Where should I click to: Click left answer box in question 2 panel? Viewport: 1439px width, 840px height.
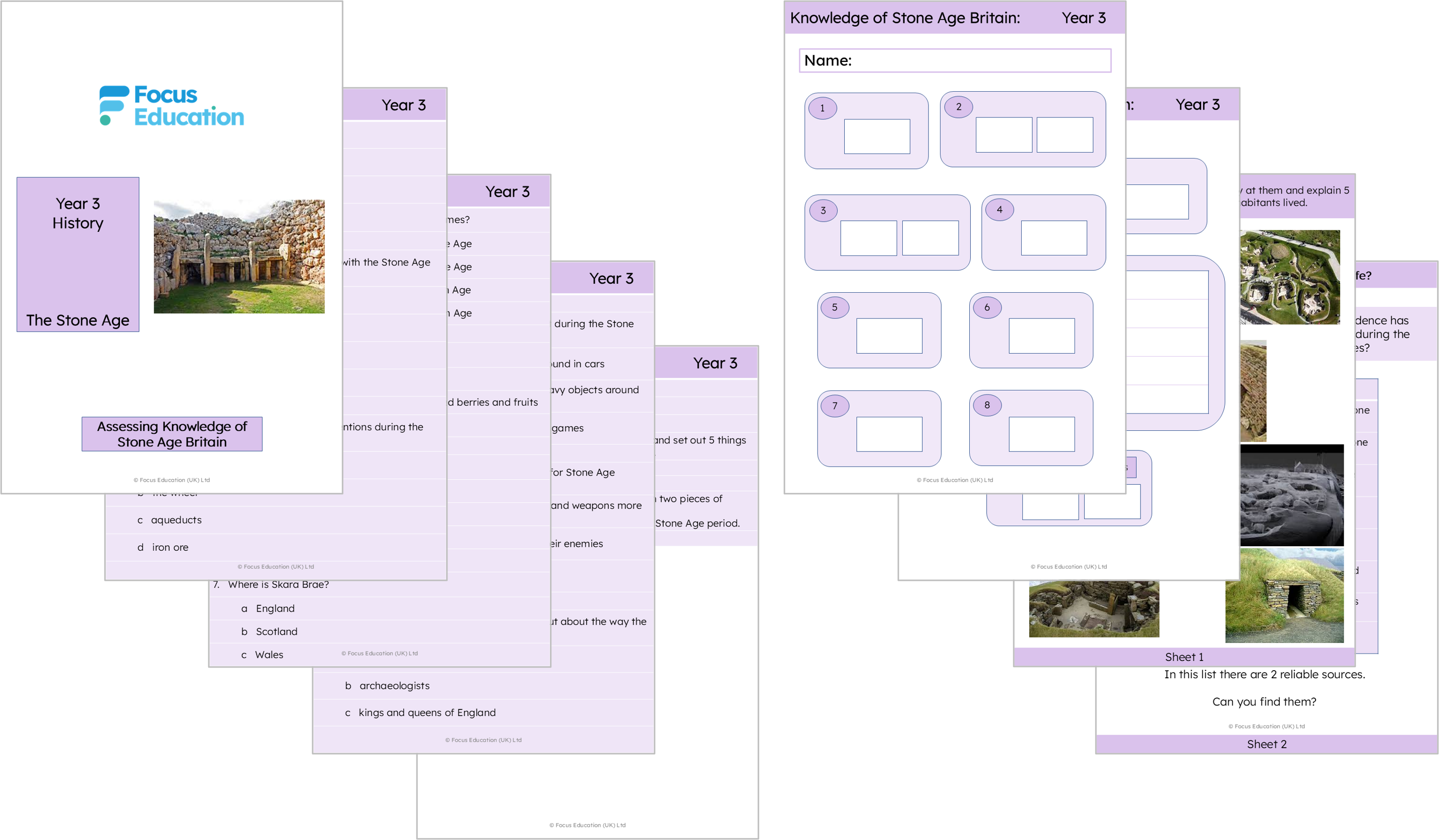coord(1004,135)
